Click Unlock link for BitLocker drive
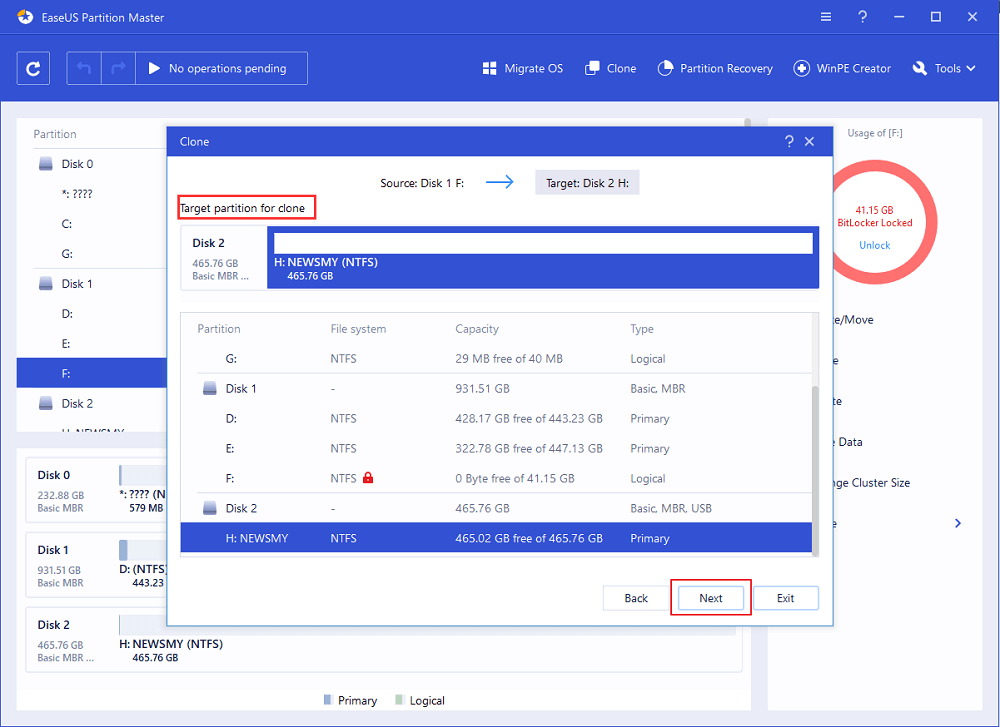Viewport: 1000px width, 727px height. (874, 246)
